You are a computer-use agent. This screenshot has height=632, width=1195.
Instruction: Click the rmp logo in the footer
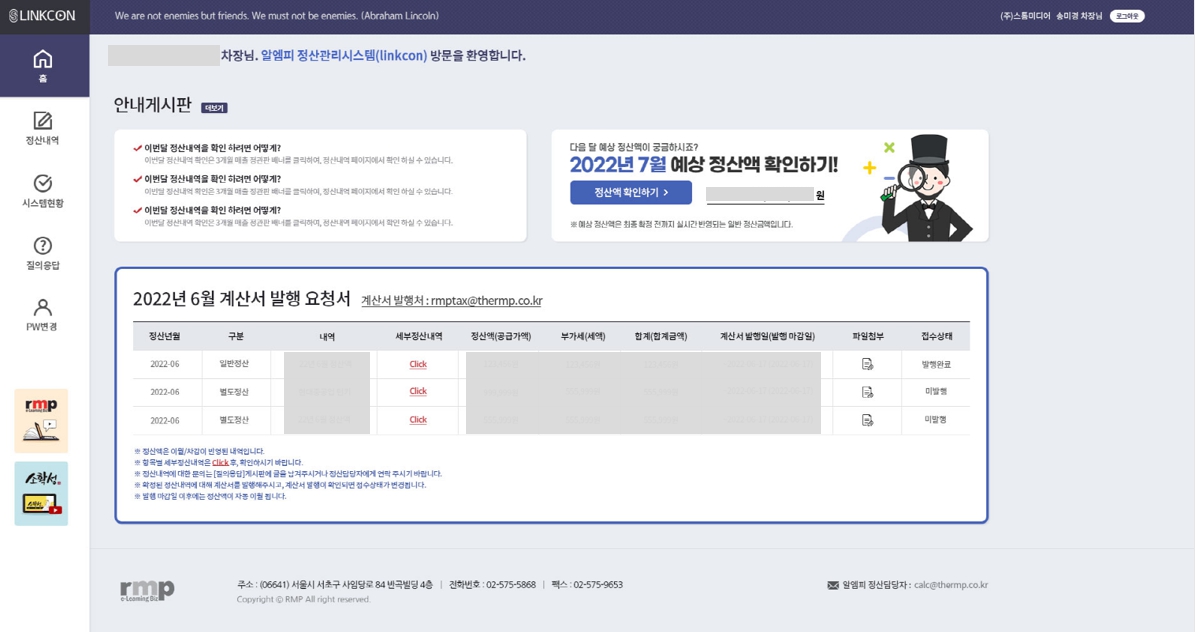click(147, 590)
